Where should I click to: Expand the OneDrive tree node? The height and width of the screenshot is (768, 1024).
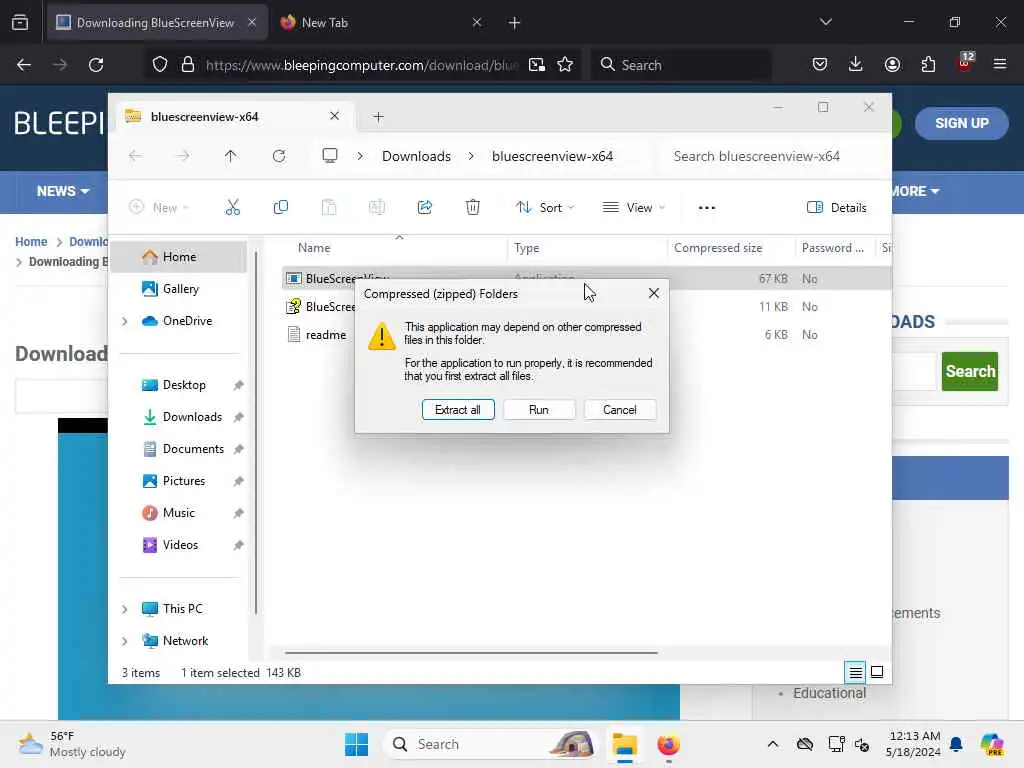125,321
